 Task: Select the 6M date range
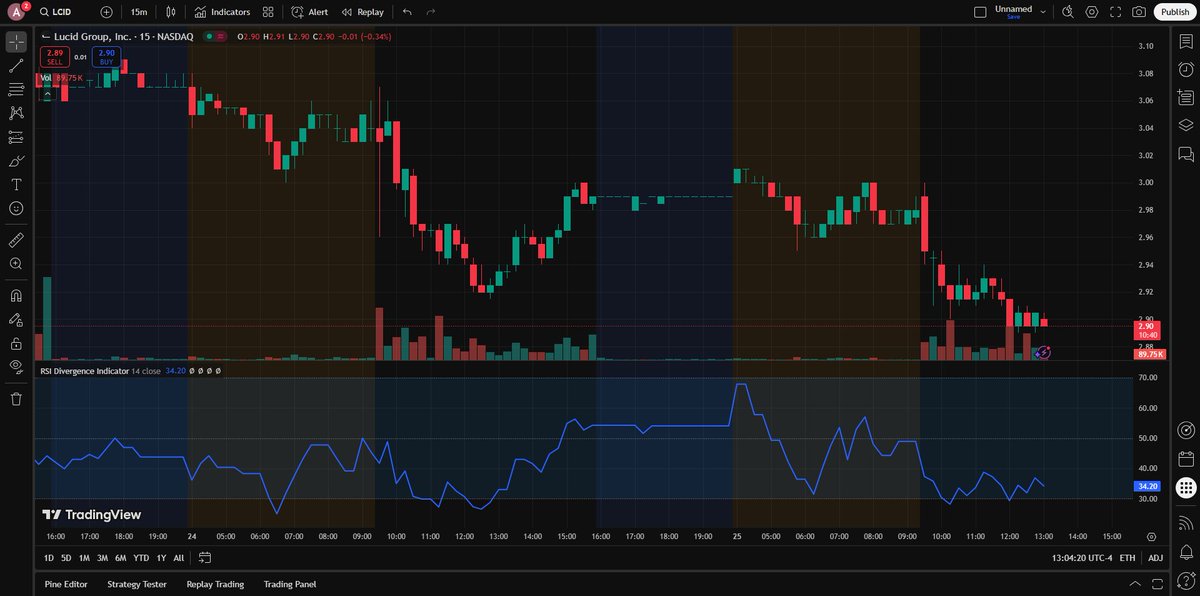click(x=120, y=558)
